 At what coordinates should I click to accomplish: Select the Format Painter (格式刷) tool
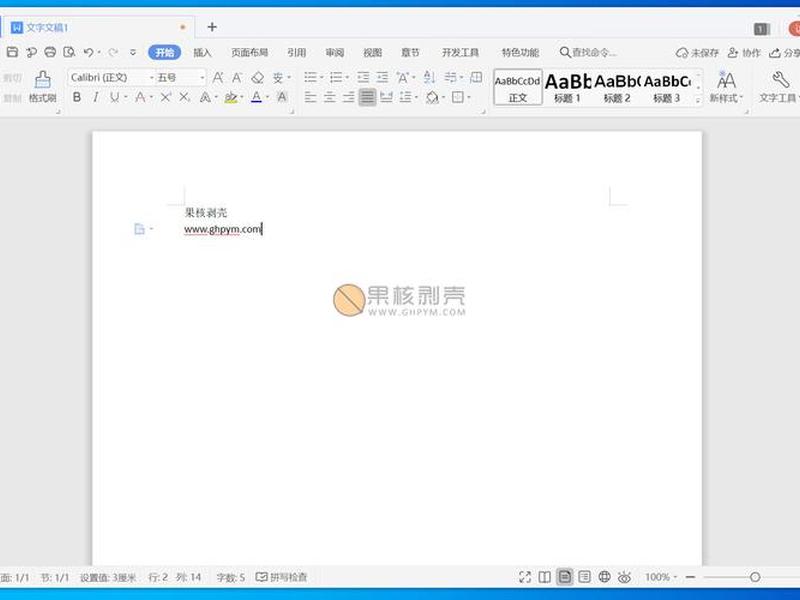coord(42,87)
